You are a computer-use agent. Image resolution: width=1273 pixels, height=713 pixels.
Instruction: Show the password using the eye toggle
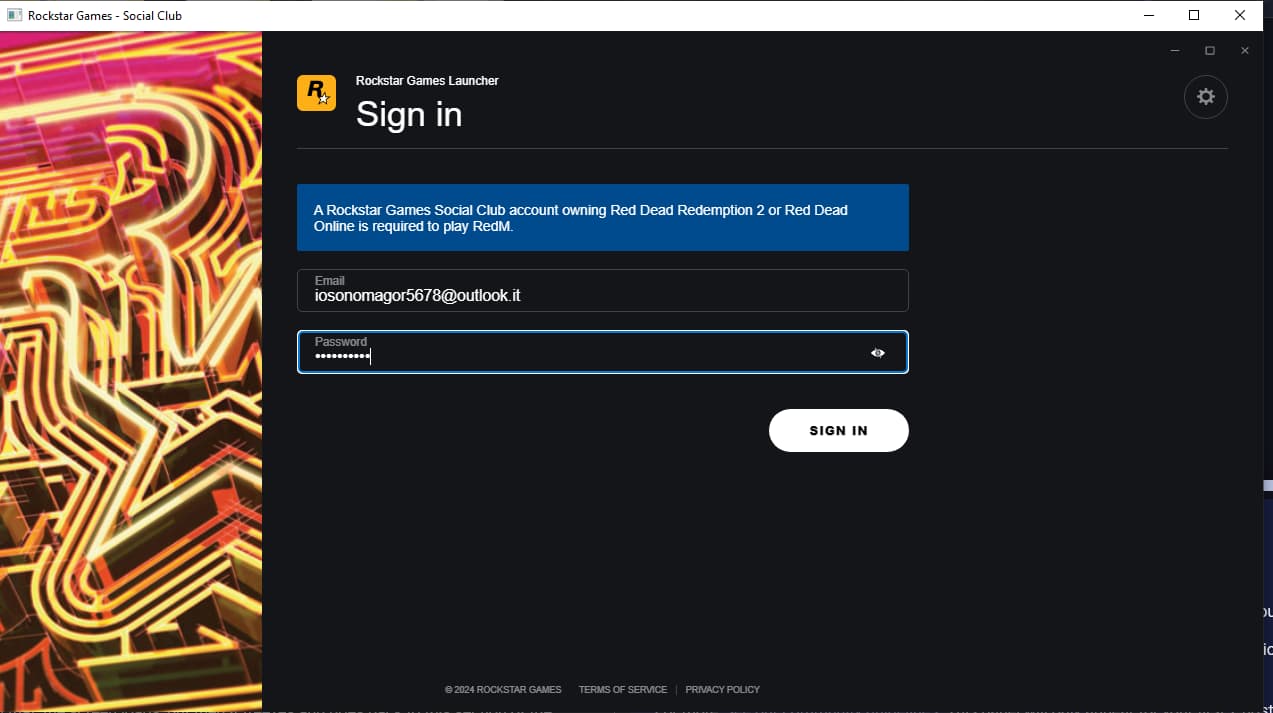[877, 352]
